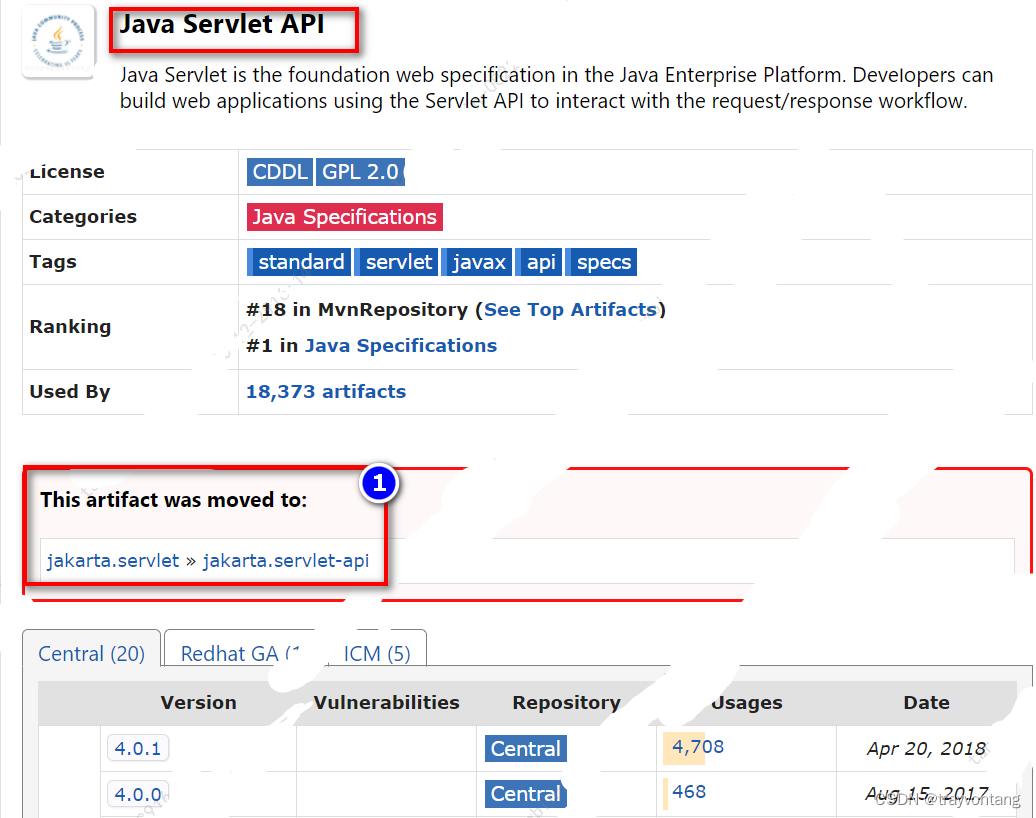Open the Java Specifications category badge

pyautogui.click(x=344, y=217)
